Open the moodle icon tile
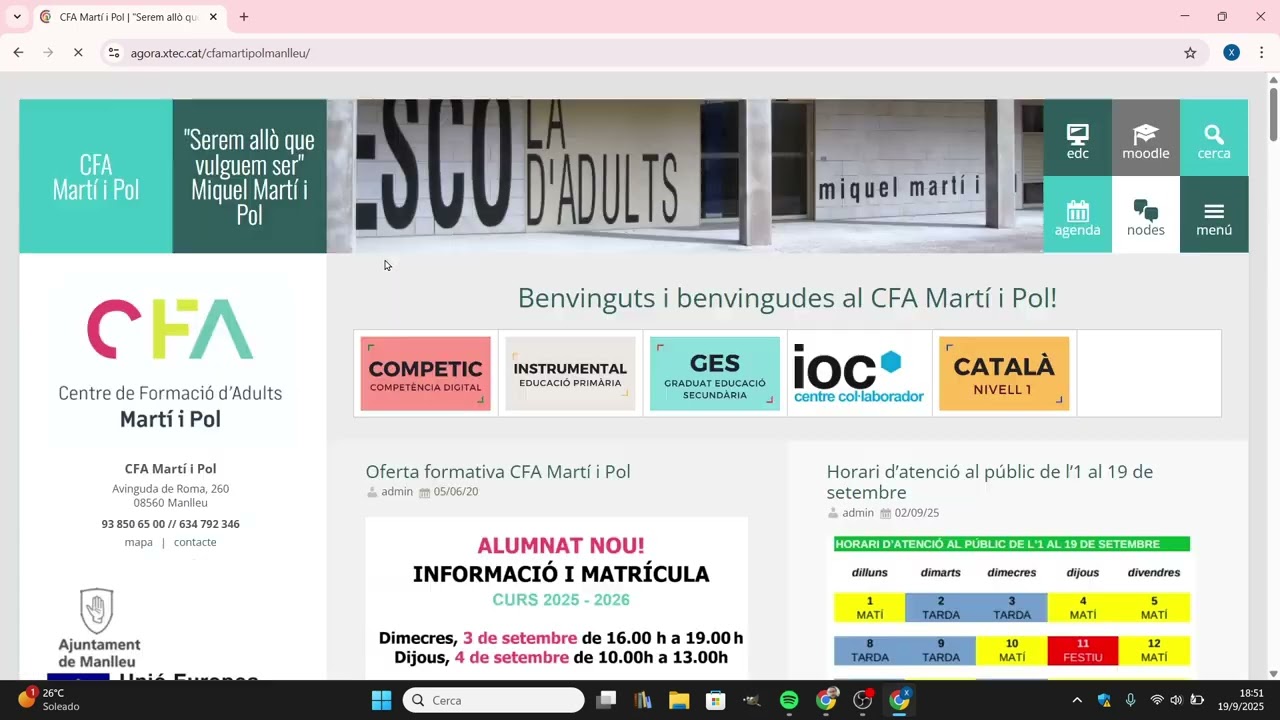Screen dimensions: 1280x720 coord(1145,138)
